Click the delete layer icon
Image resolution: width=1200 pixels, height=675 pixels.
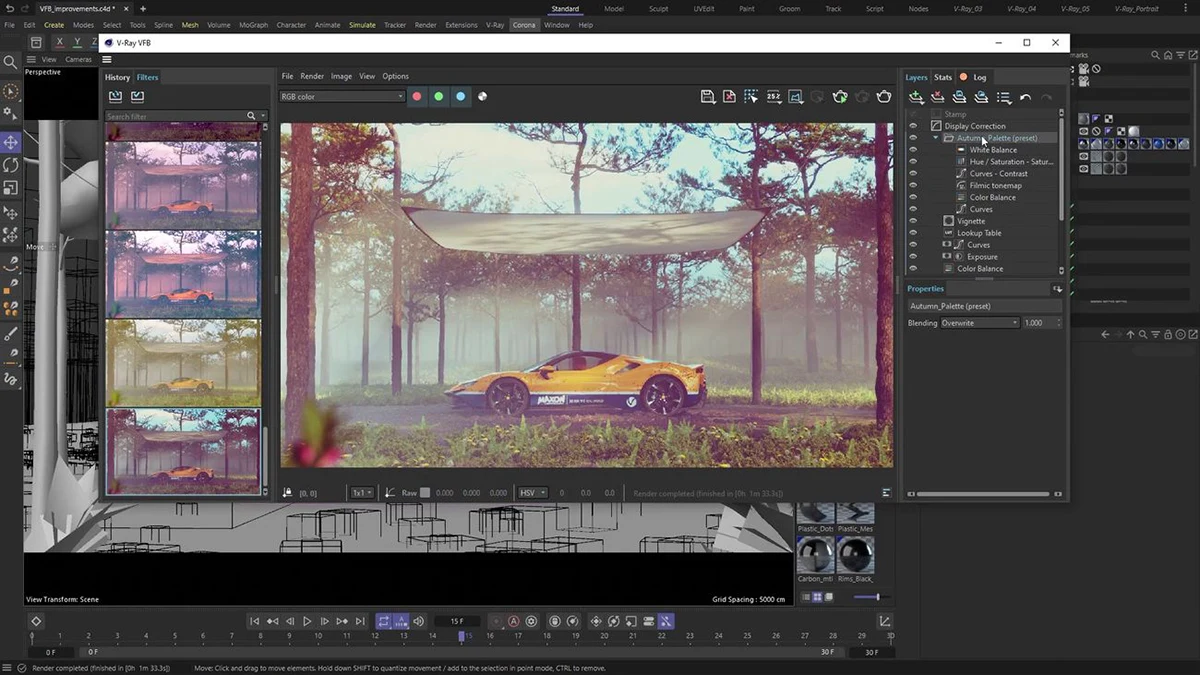click(x=937, y=97)
